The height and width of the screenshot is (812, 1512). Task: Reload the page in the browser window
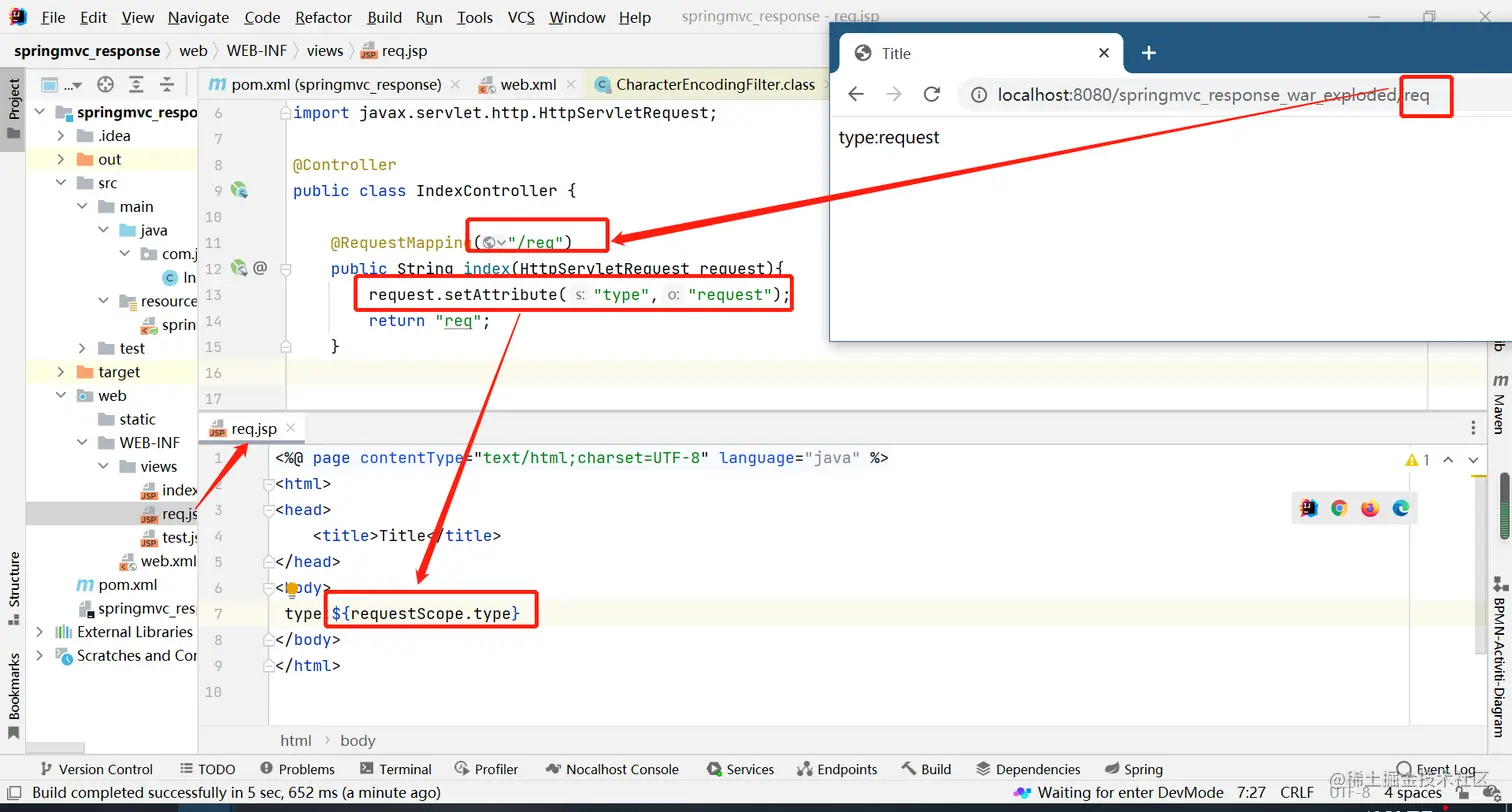point(932,94)
